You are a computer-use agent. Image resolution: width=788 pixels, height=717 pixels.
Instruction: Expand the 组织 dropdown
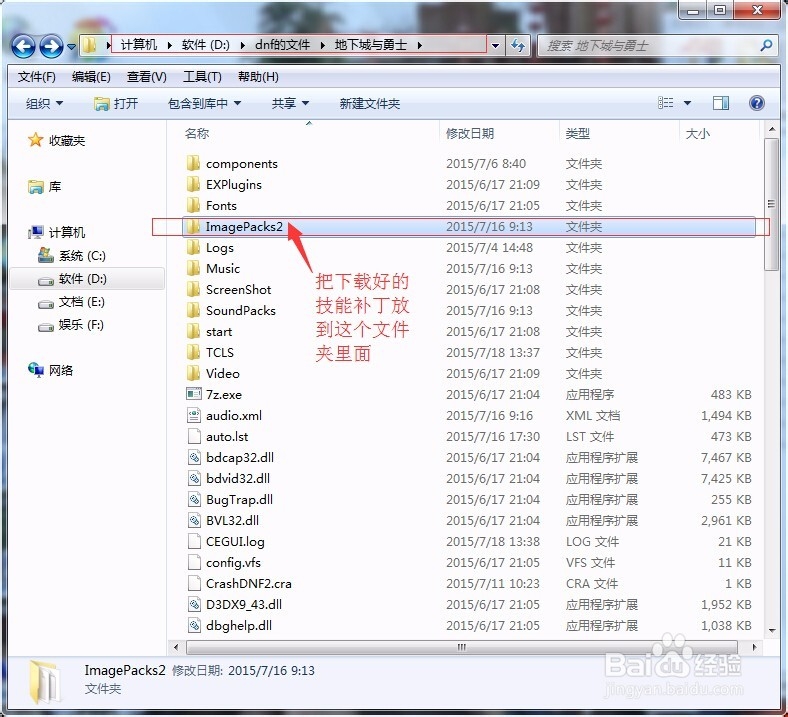(x=45, y=104)
